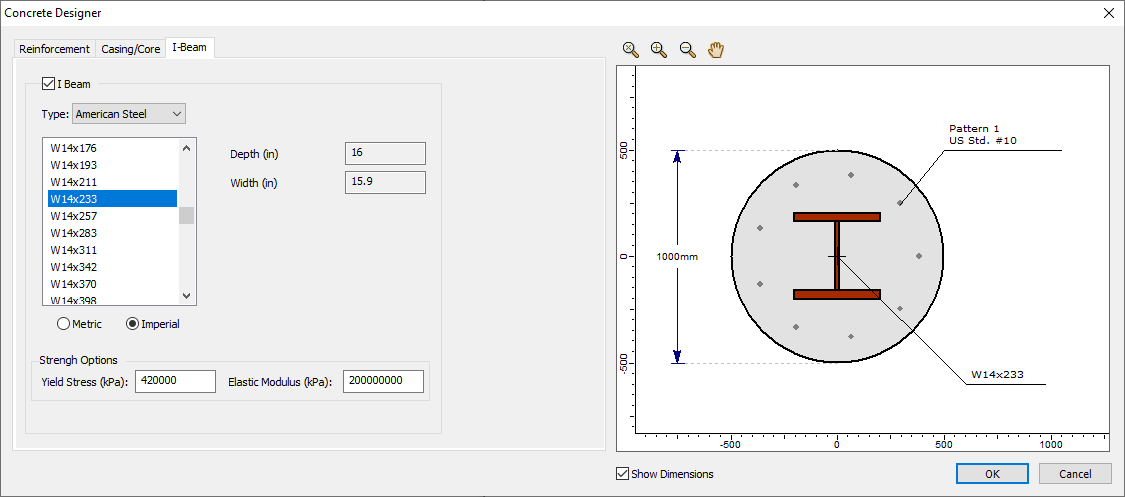Click the Yield Stress input field
The height and width of the screenshot is (497, 1125).
175,382
